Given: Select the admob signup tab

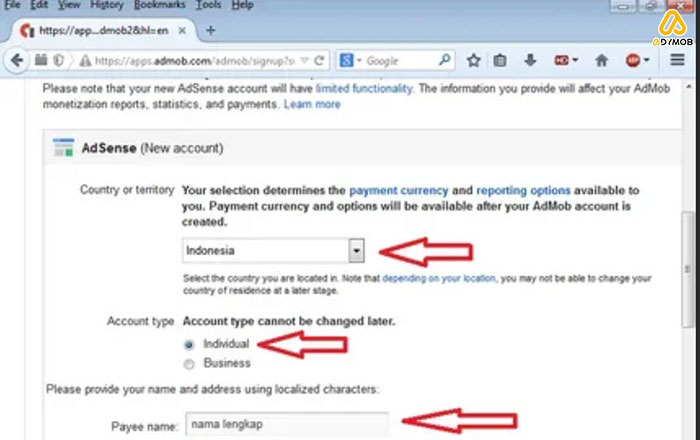Looking at the screenshot, I should click(104, 30).
